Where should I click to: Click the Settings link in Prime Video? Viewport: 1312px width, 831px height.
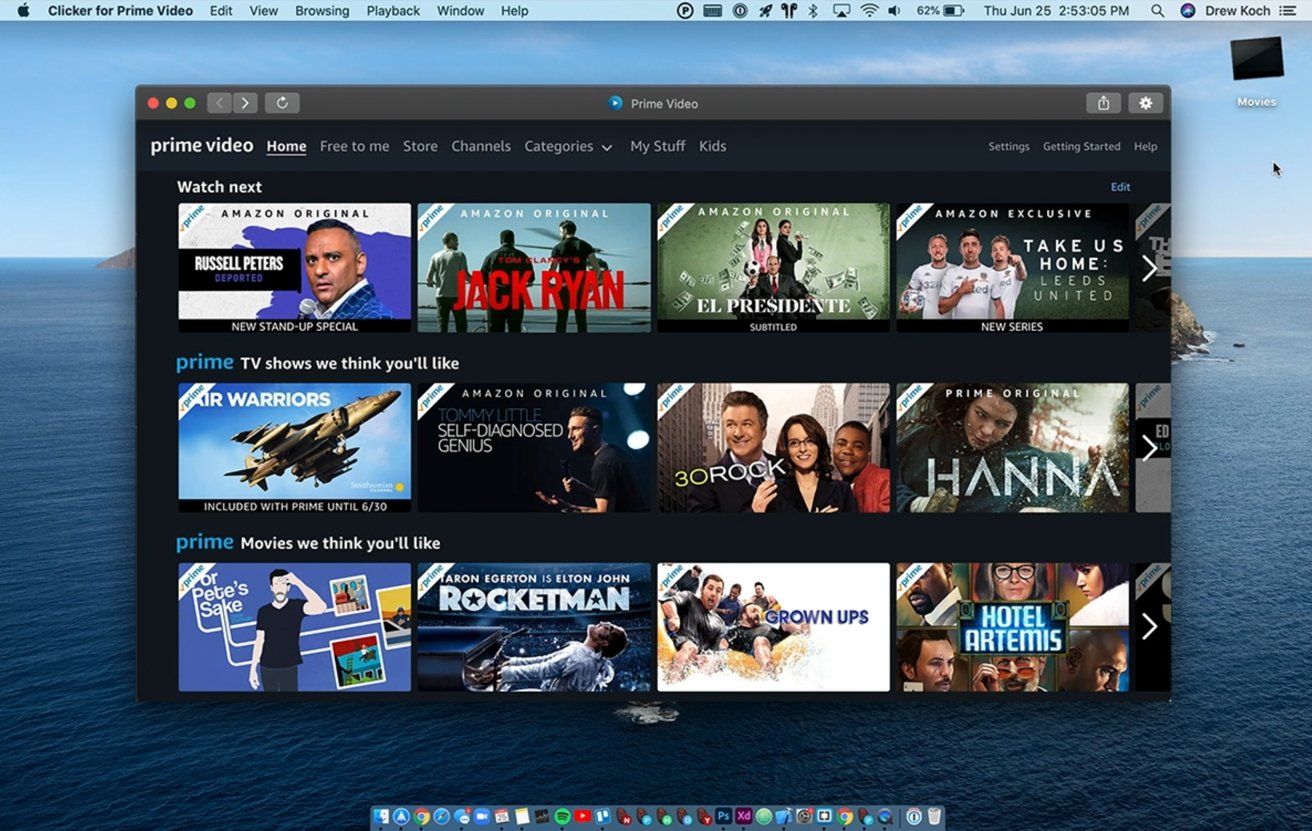[x=1009, y=146]
